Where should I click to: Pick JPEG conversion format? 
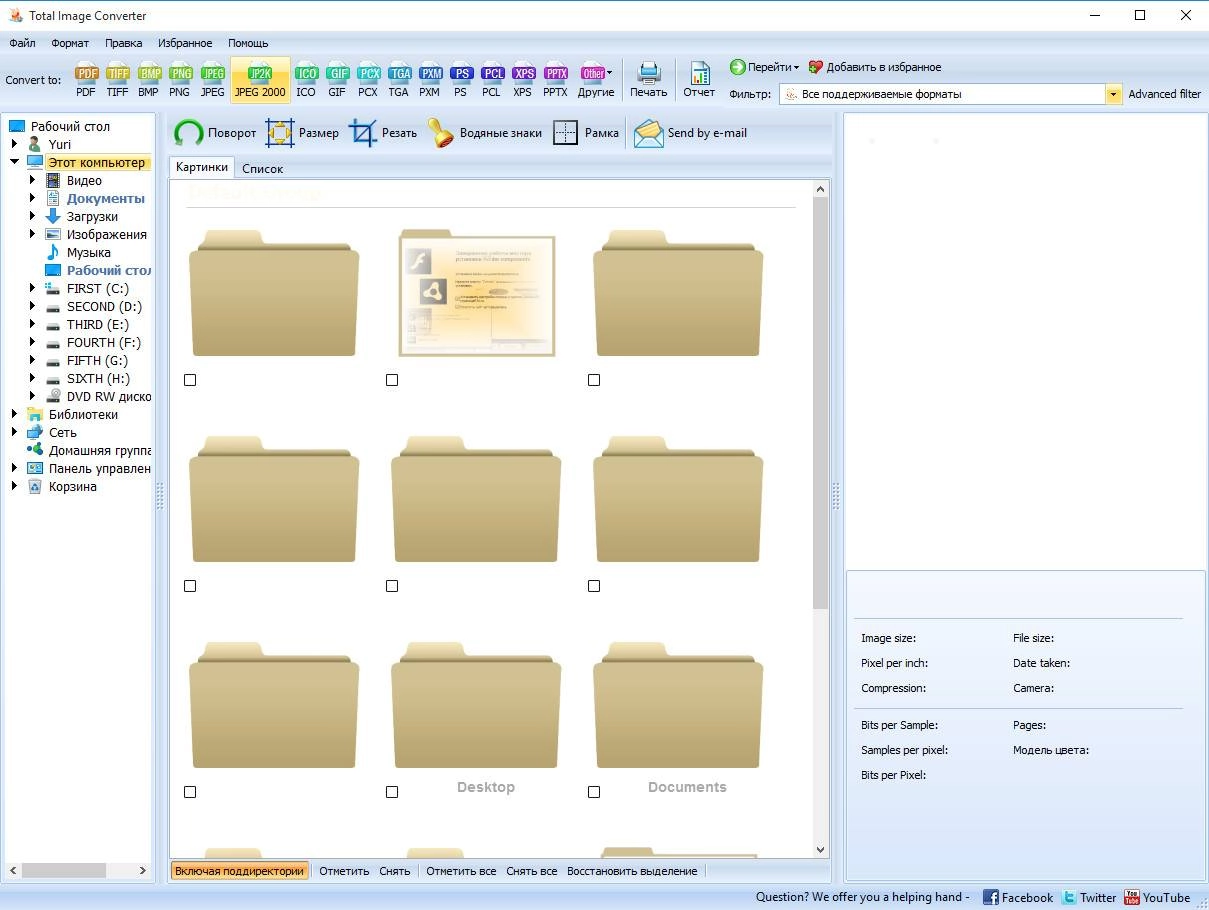213,80
